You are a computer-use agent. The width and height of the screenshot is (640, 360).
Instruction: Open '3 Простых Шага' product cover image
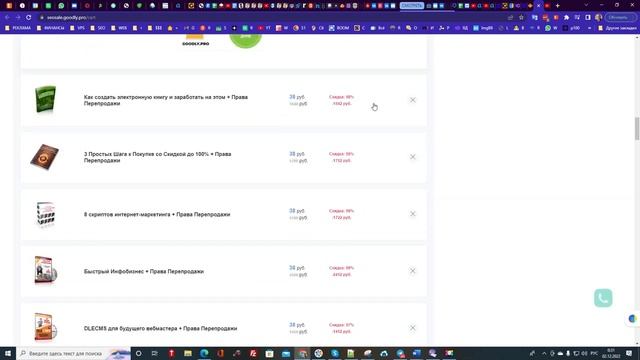click(44, 157)
